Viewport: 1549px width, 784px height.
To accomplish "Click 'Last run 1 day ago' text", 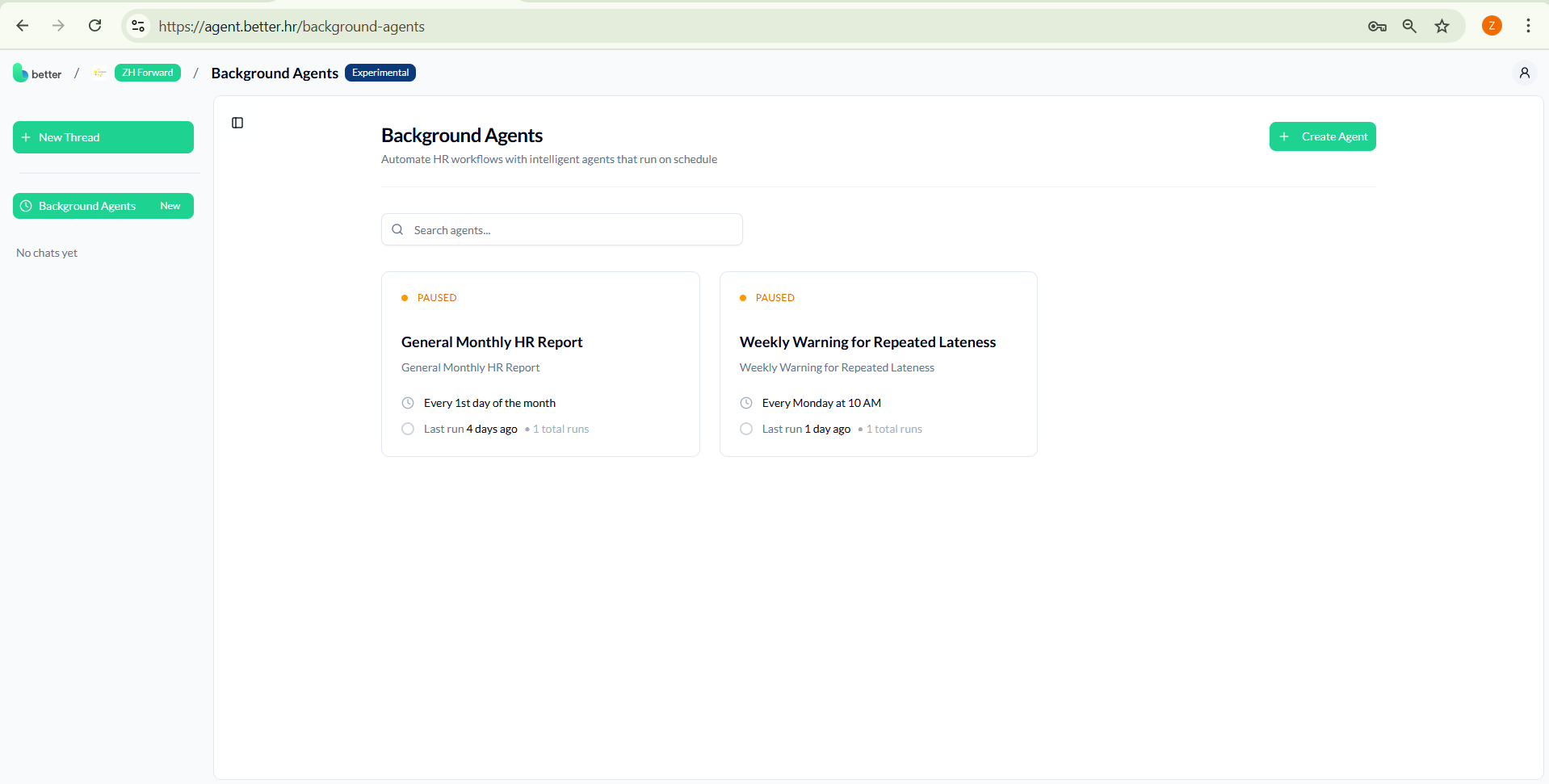I will coord(806,429).
